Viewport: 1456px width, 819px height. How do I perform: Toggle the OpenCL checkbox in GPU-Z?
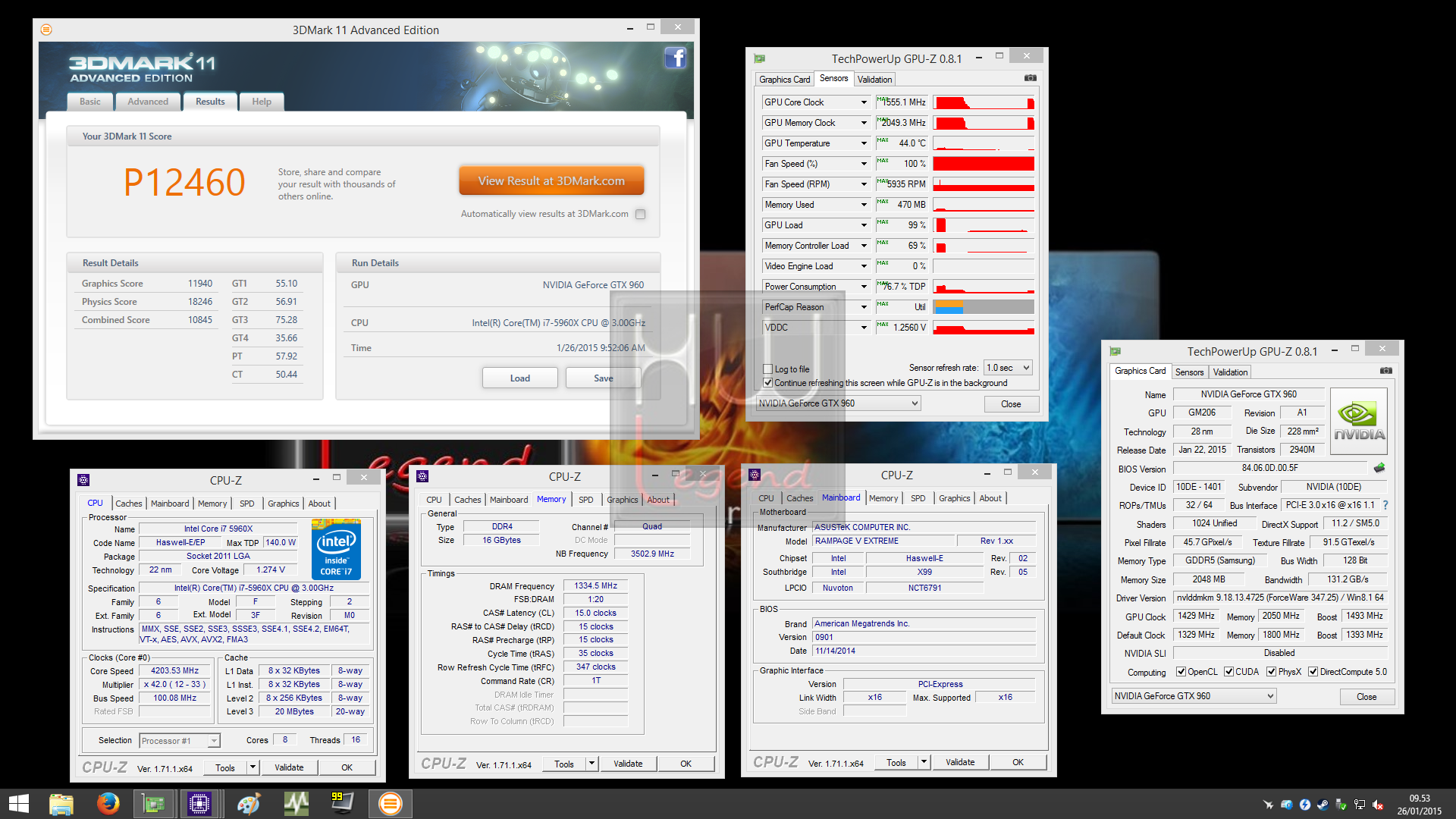click(x=1181, y=672)
